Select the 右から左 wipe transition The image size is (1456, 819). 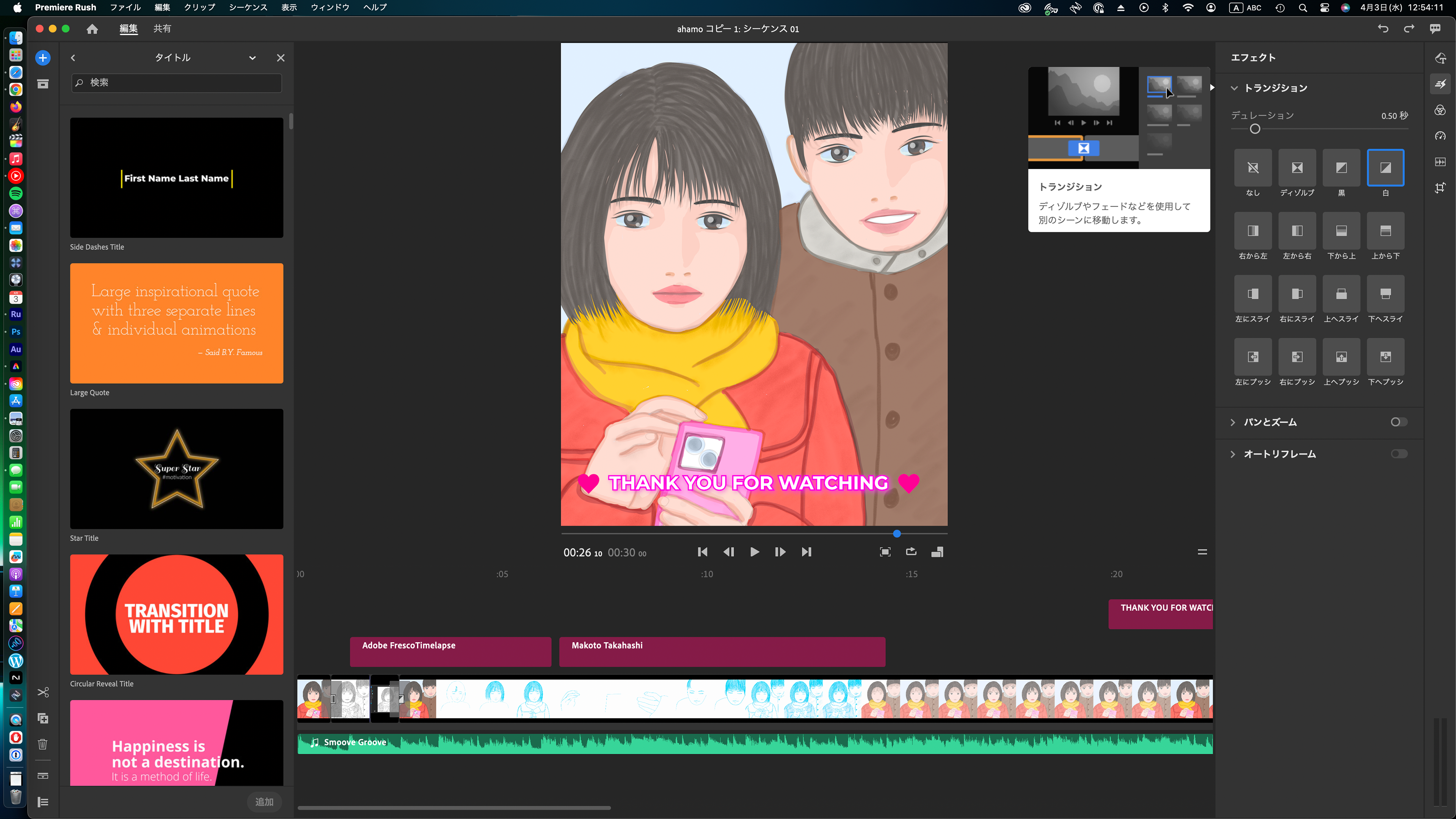click(1253, 231)
